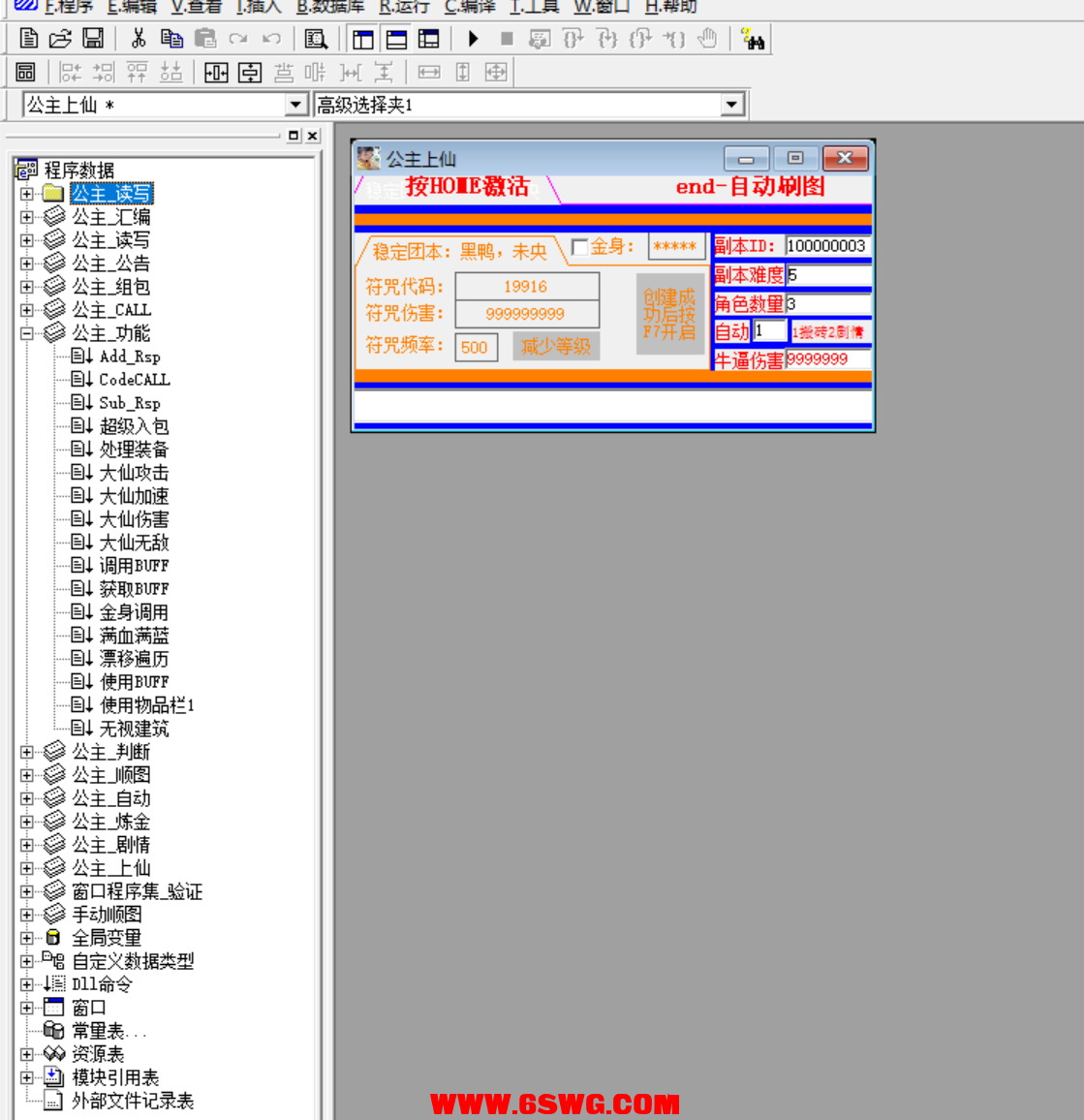The width and height of the screenshot is (1084, 1120).
Task: Open the 公主上仙 combo box dropdown
Action: [296, 105]
